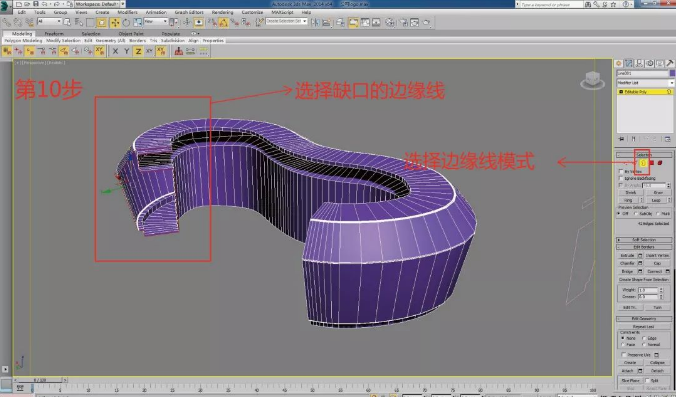Enable Ignore Backfacing checkbox
This screenshot has width=676, height=397.
click(x=621, y=178)
